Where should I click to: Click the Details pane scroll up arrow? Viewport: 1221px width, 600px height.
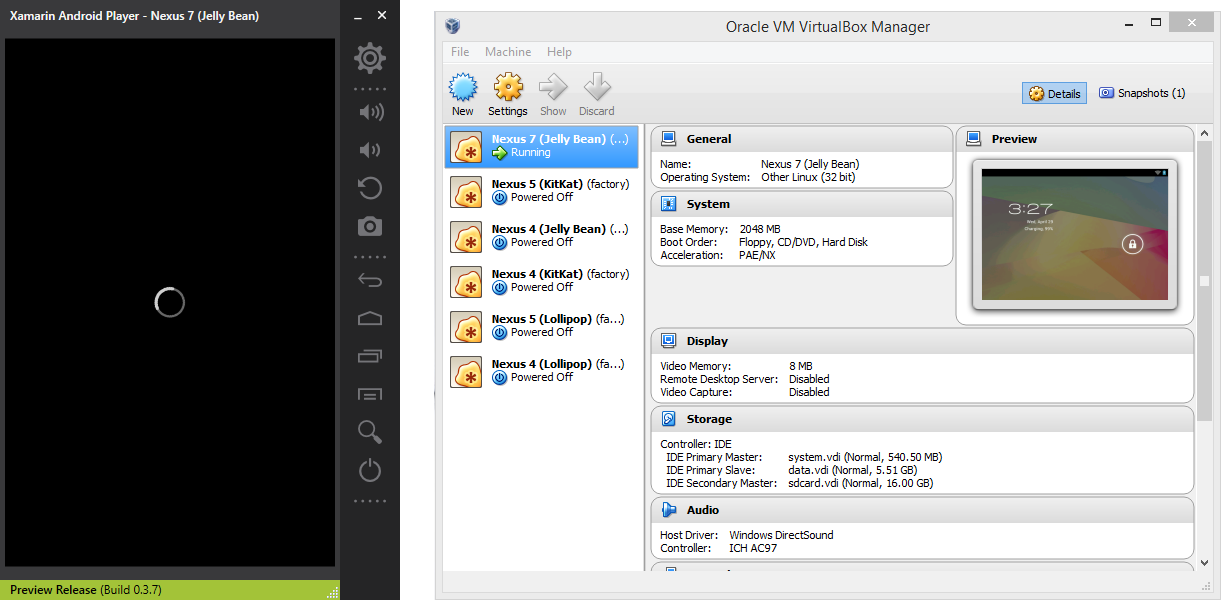tap(1205, 133)
